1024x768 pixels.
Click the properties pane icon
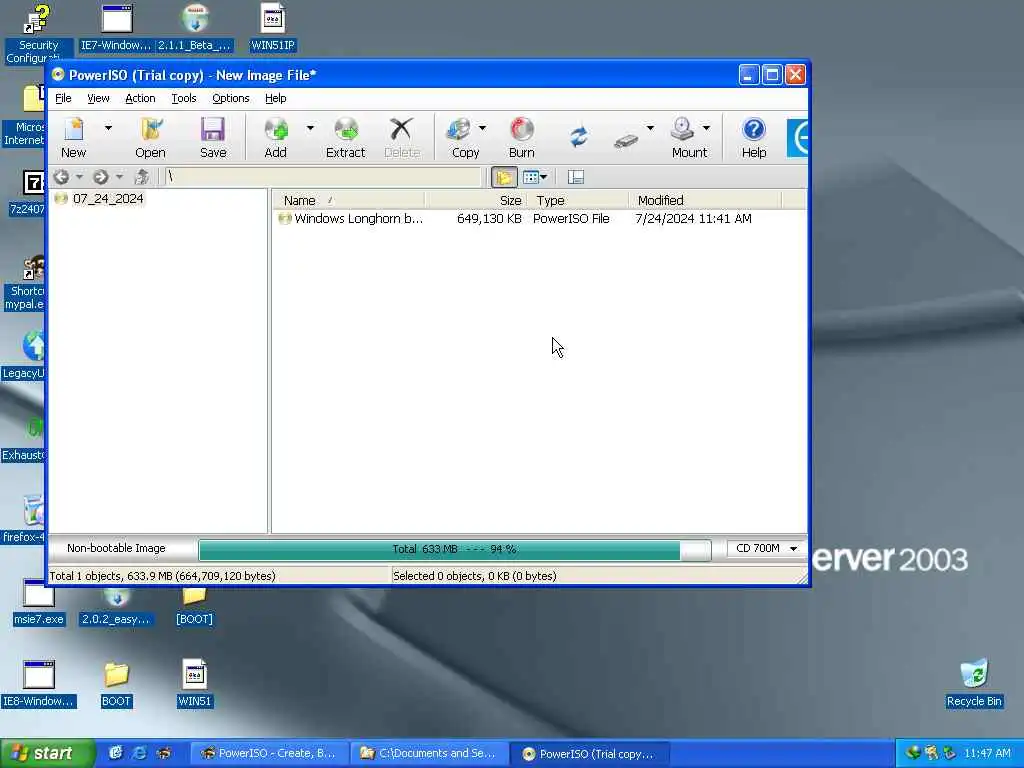coord(575,177)
